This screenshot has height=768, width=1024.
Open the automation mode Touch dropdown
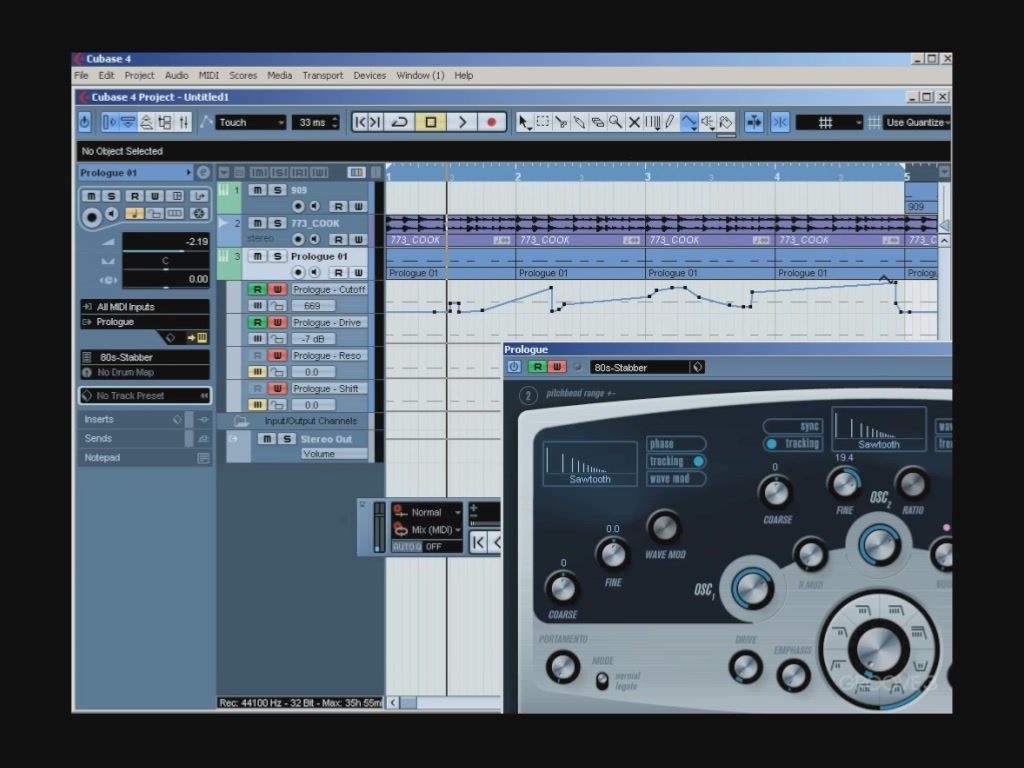pyautogui.click(x=251, y=122)
